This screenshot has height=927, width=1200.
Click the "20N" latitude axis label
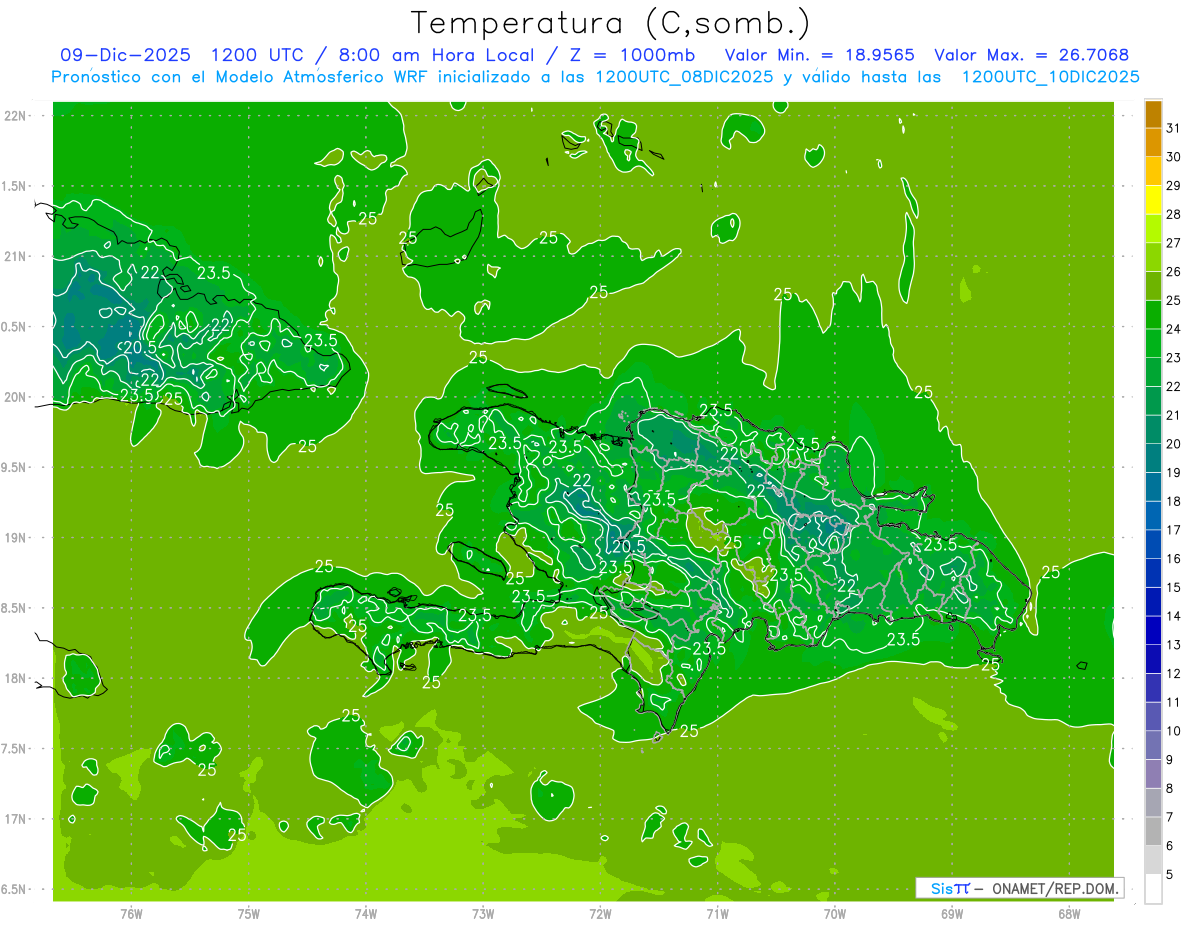coord(14,397)
